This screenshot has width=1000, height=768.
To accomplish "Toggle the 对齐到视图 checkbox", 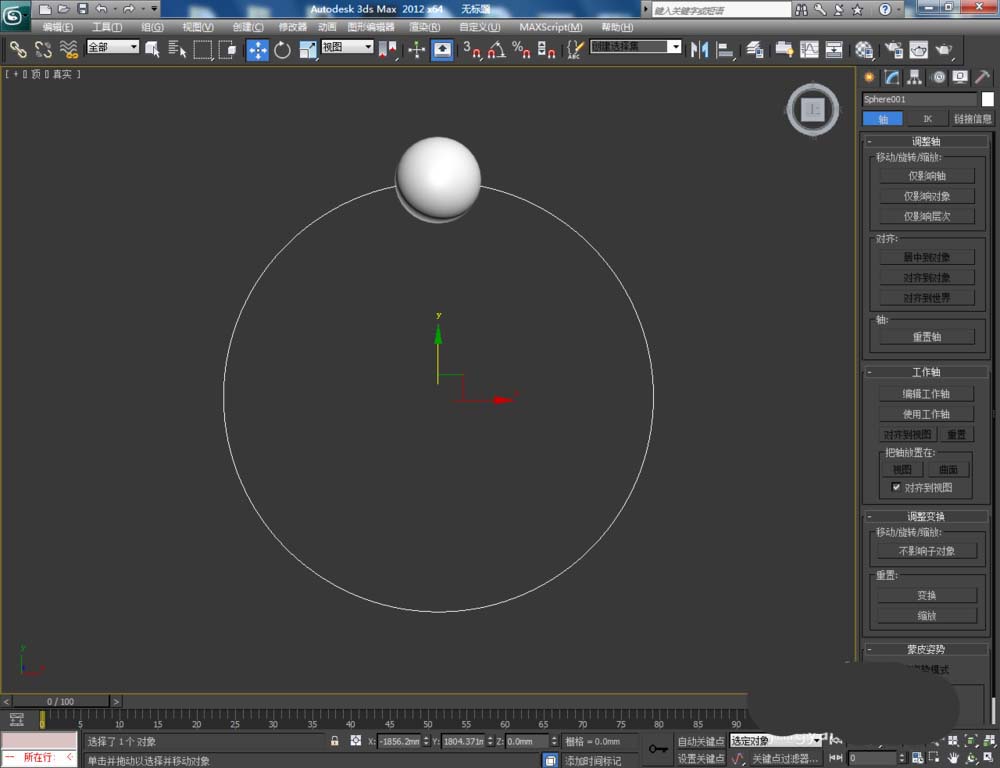I will (897, 488).
